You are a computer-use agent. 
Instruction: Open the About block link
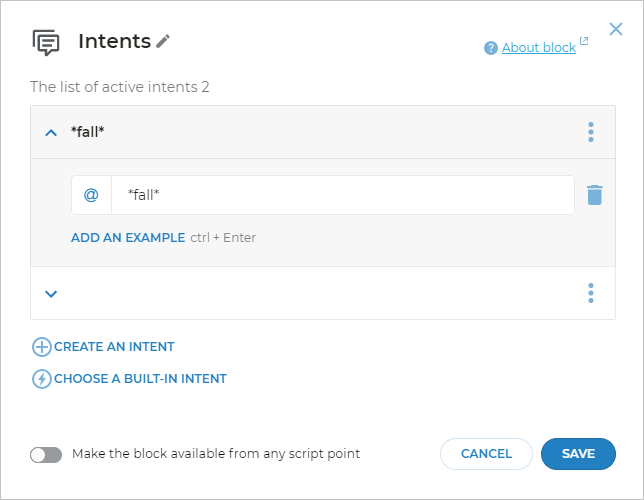[x=538, y=48]
